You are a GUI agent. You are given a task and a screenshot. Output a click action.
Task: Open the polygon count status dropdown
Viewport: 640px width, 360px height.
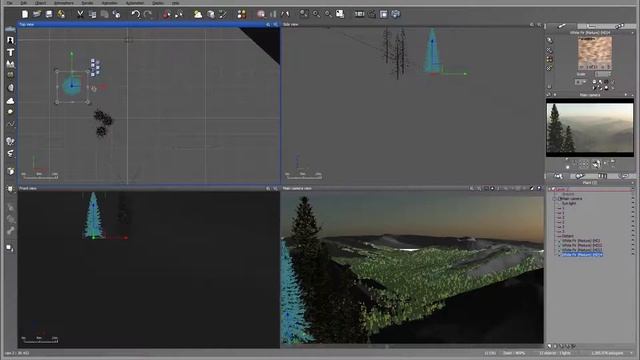coord(631,353)
